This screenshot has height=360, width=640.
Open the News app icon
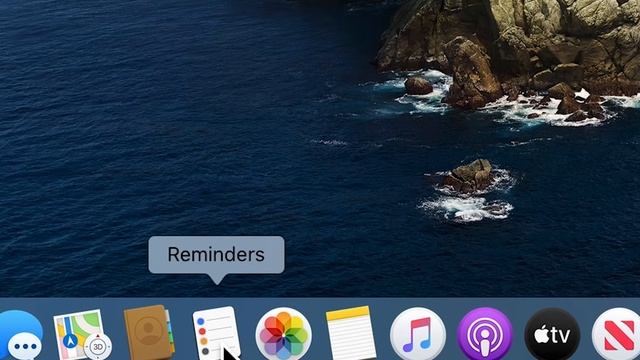(x=617, y=335)
